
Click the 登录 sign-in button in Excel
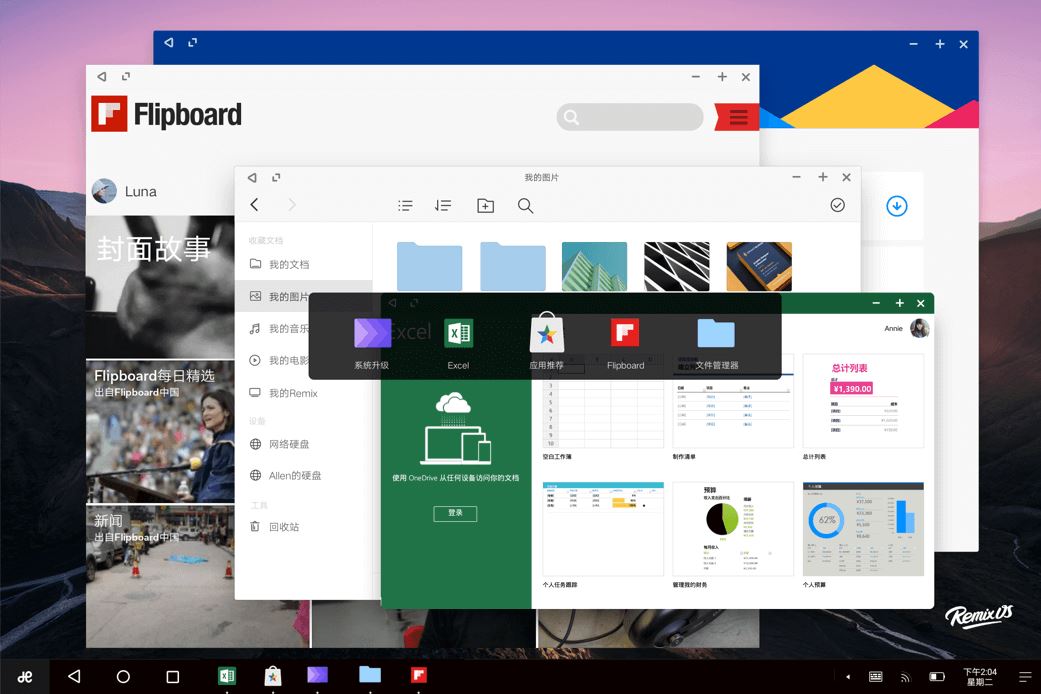click(x=455, y=513)
